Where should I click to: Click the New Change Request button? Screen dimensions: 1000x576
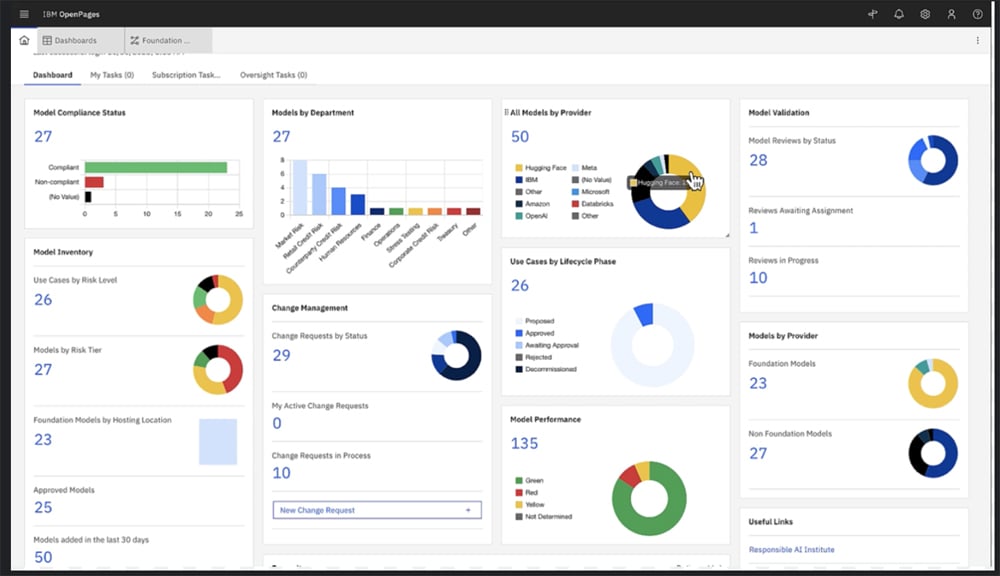click(x=376, y=510)
